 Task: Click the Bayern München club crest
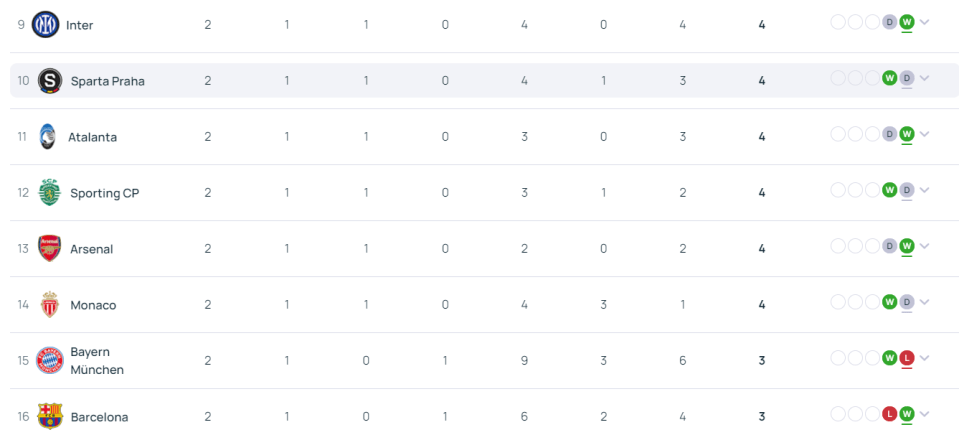50,361
